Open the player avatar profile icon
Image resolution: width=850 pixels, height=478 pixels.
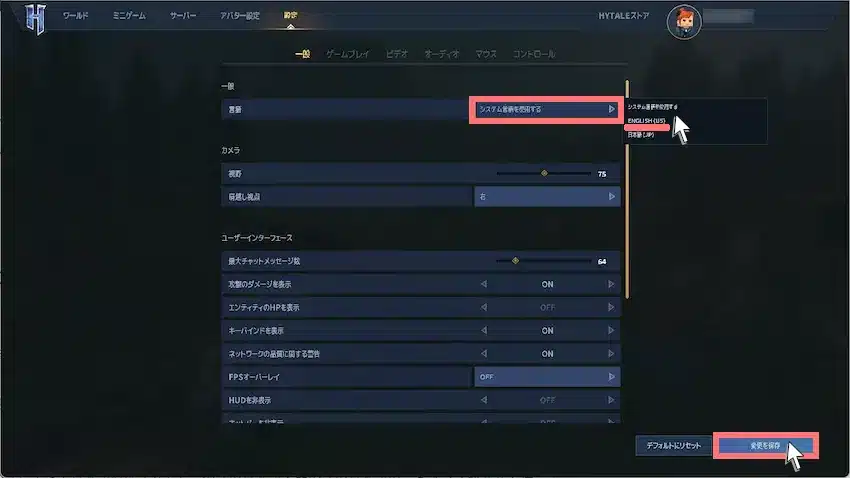click(684, 22)
